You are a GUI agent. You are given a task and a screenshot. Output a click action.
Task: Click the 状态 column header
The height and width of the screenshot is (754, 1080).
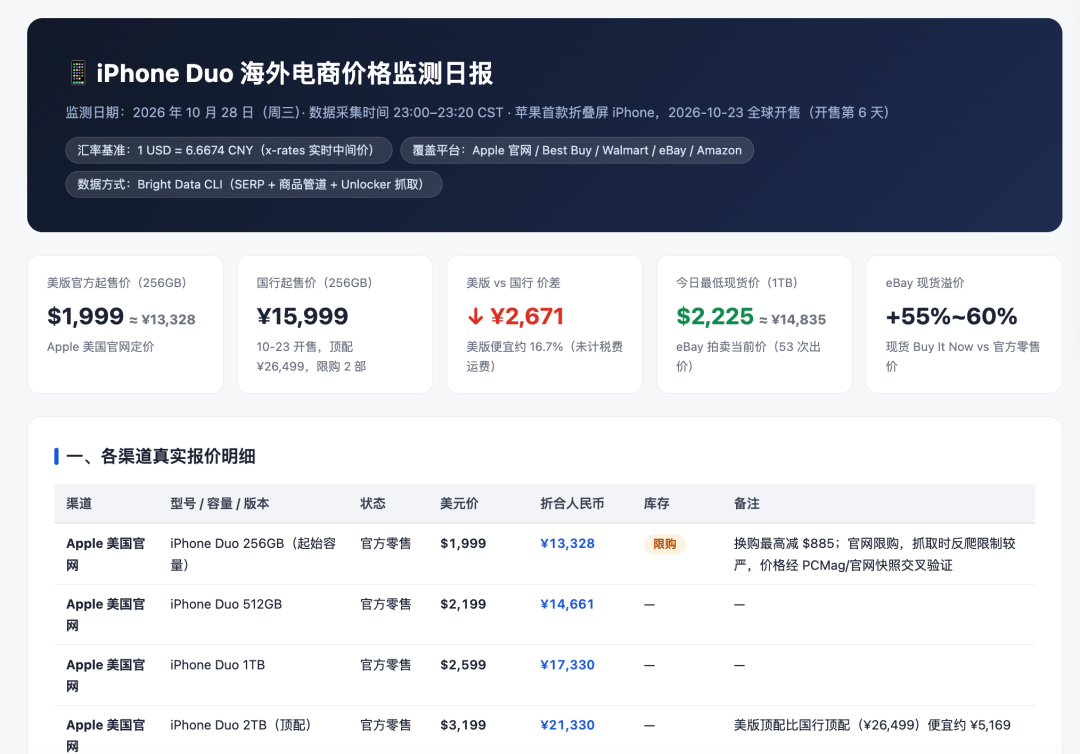pyautogui.click(x=373, y=503)
